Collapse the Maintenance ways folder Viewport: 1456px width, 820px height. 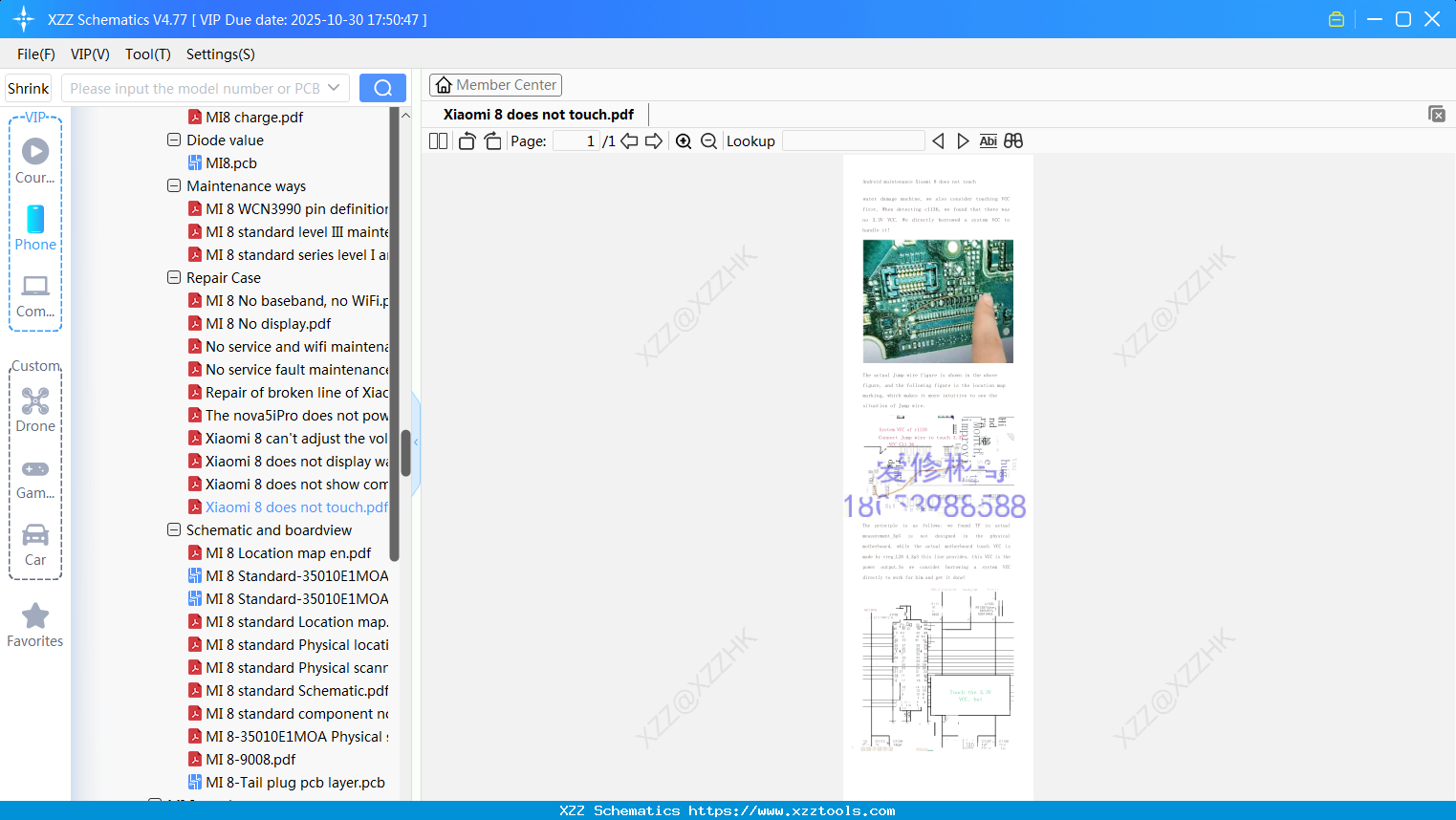174,185
